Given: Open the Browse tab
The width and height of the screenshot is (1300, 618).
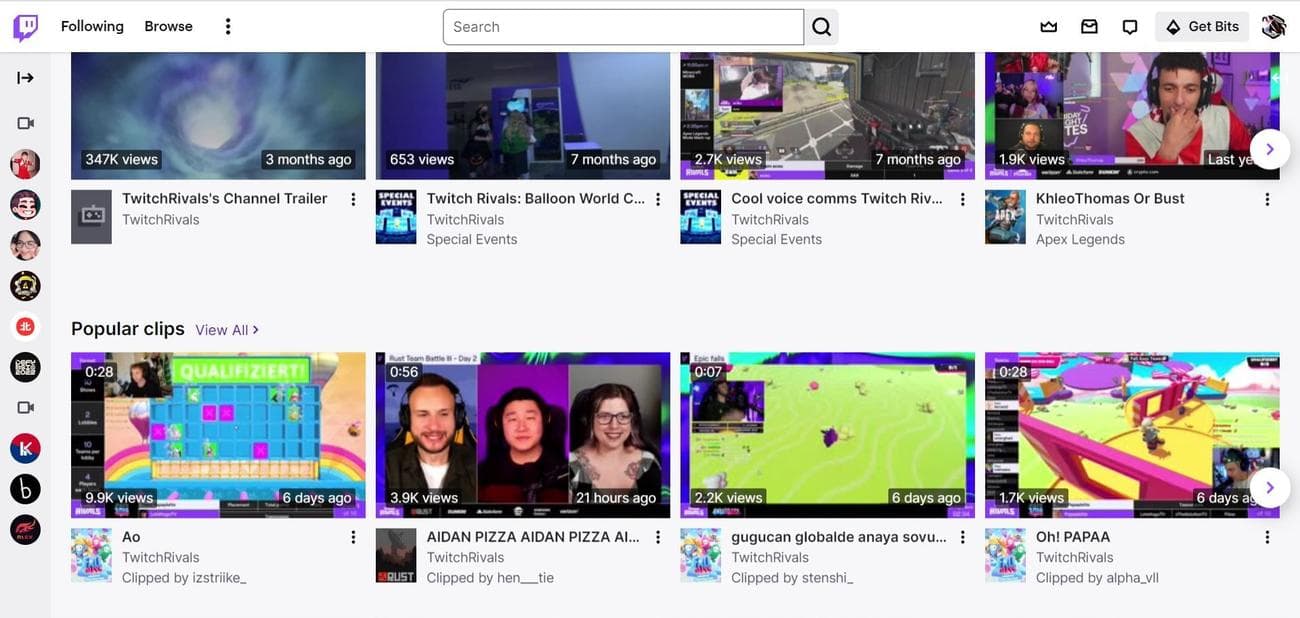Looking at the screenshot, I should tap(168, 27).
